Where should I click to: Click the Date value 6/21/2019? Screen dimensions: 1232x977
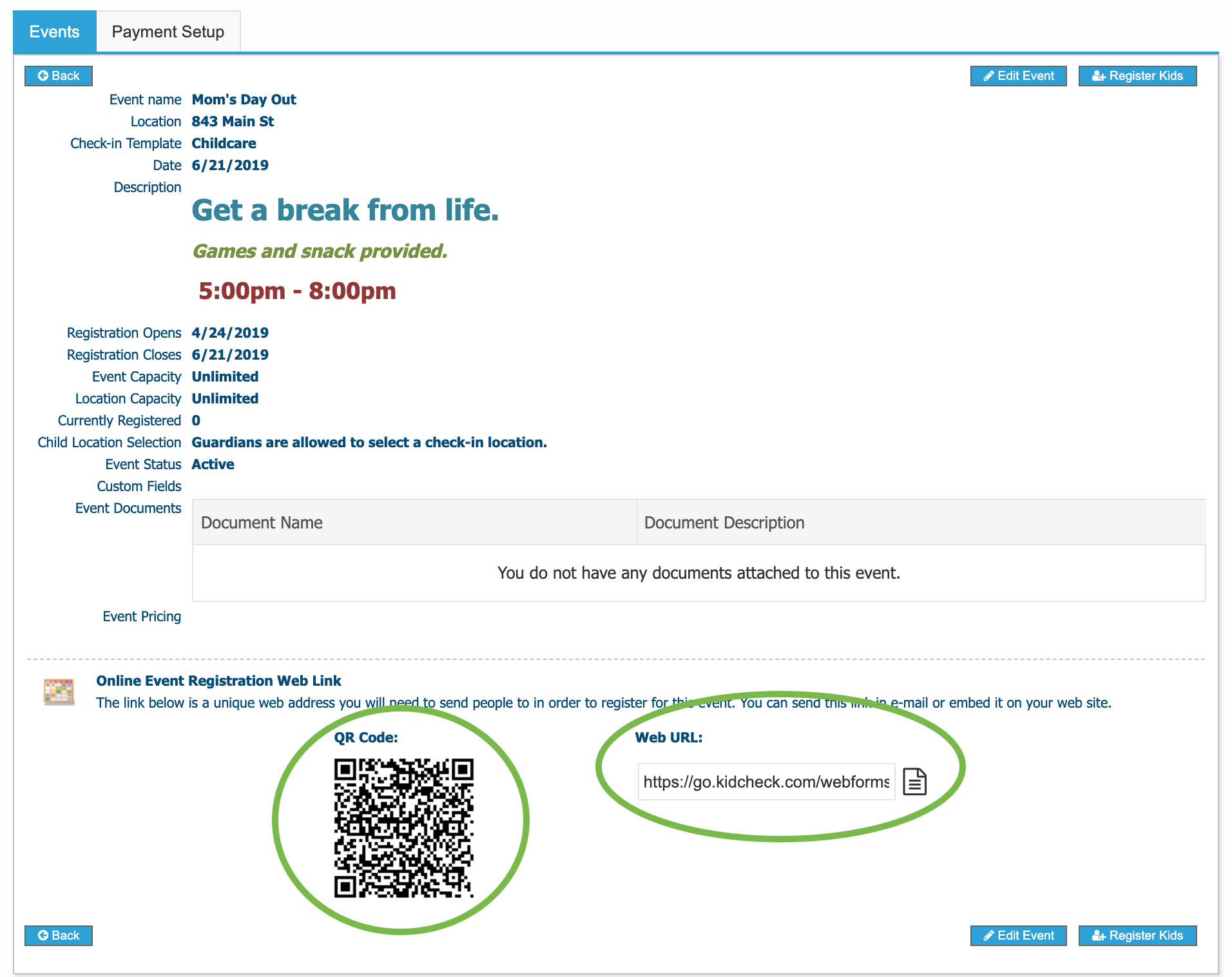coord(230,166)
